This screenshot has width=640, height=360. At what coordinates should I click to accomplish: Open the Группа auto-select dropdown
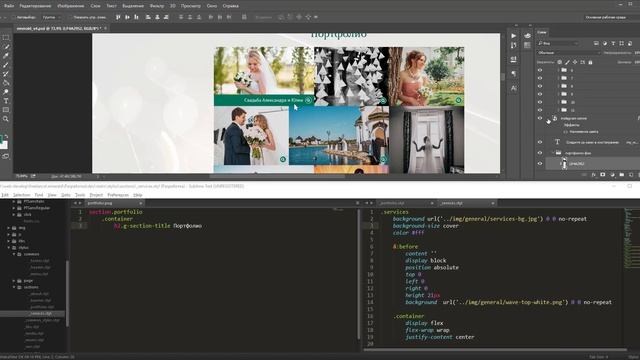(51, 18)
